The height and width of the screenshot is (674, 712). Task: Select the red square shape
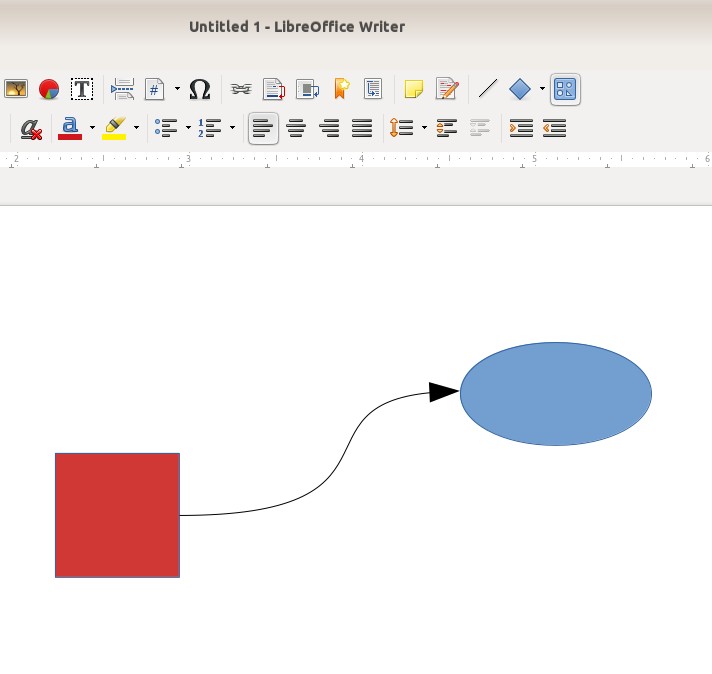tap(118, 515)
